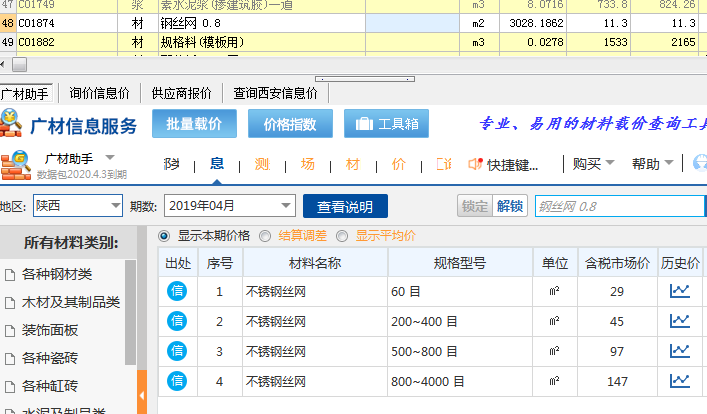Image resolution: width=707 pixels, height=414 pixels.
Task: Open source info icon for 800~4000 目 row
Action: (x=177, y=381)
